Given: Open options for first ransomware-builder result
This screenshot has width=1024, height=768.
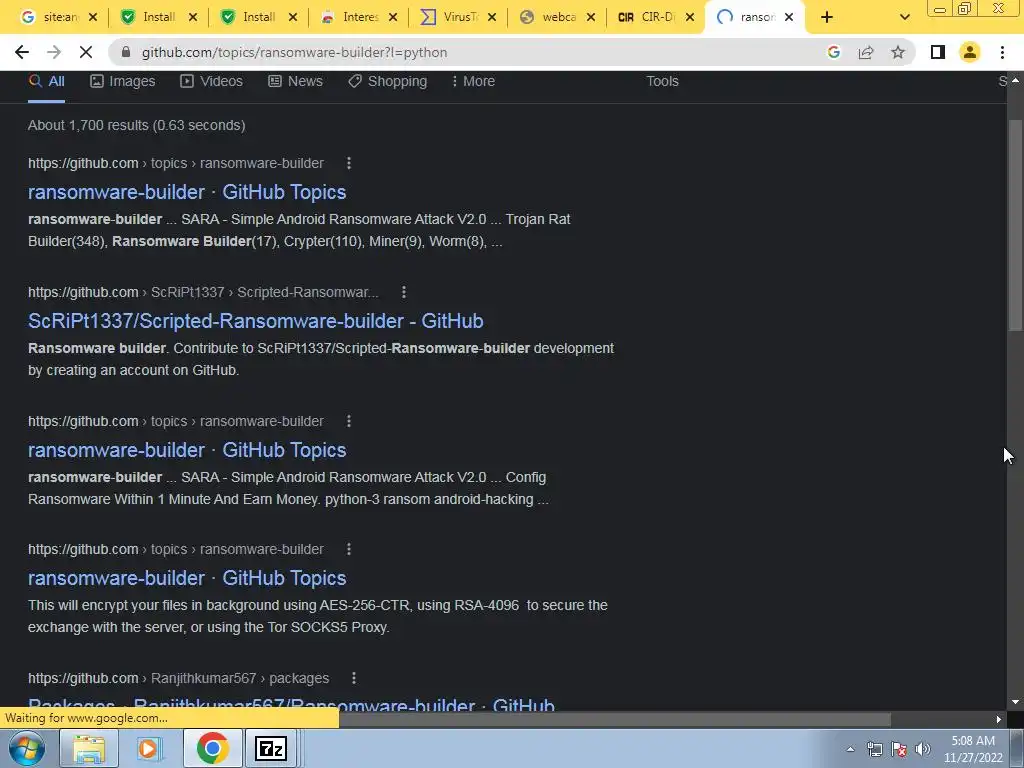Looking at the screenshot, I should click(x=349, y=163).
